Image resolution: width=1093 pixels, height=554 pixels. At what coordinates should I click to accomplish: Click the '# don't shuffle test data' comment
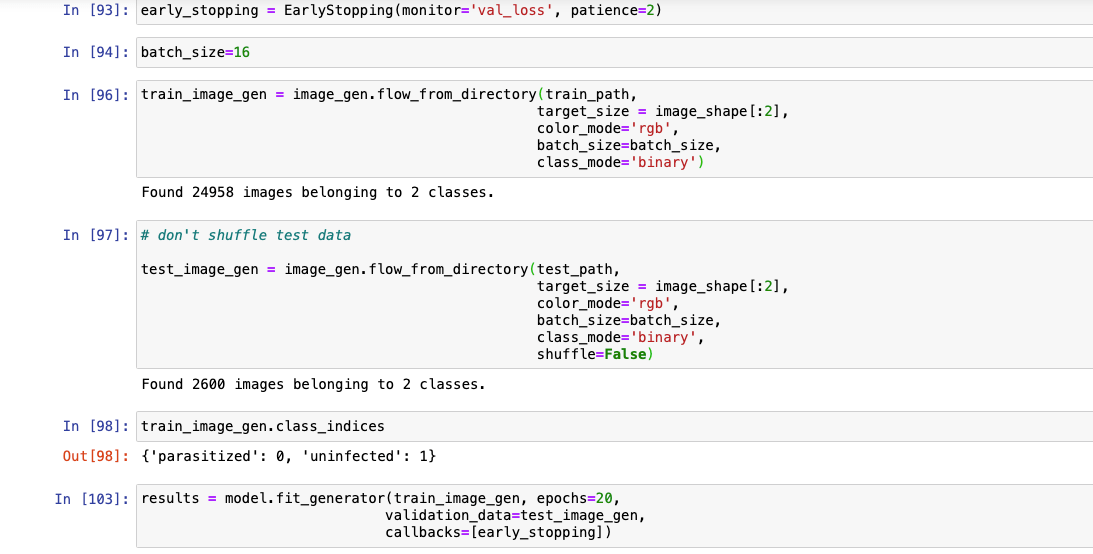(245, 235)
